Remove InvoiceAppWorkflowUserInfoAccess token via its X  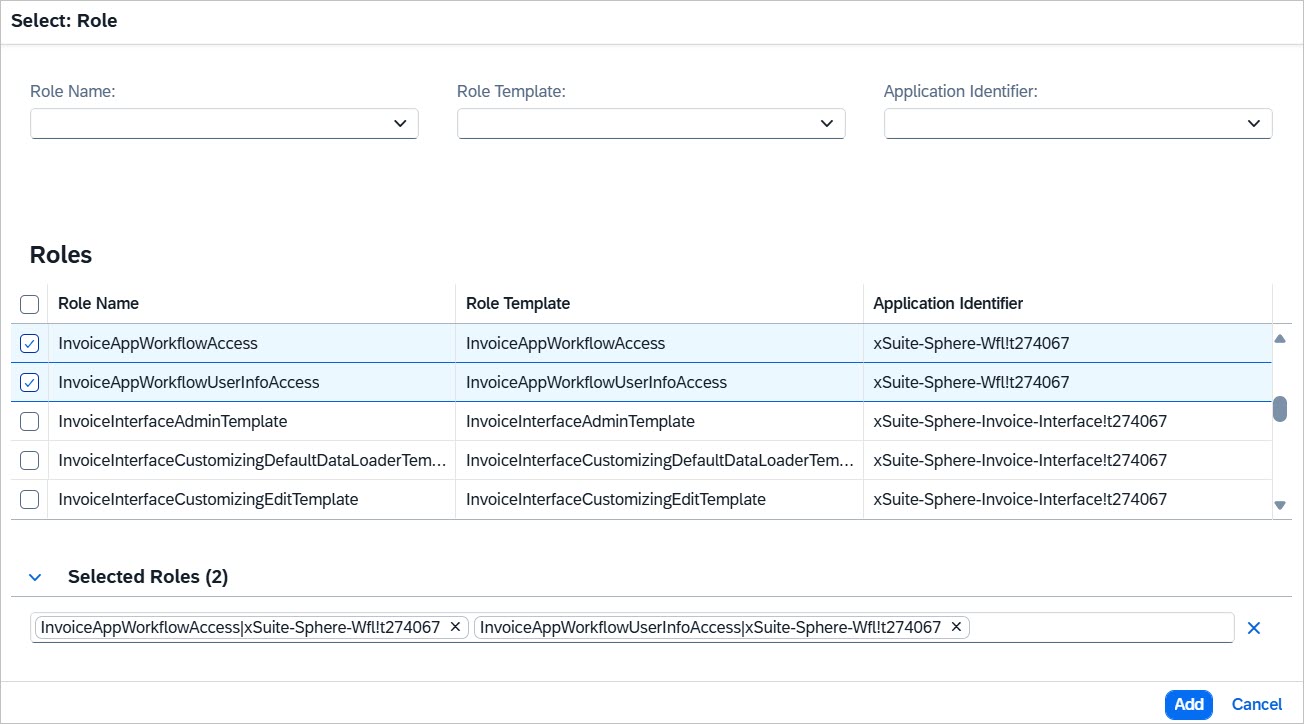[956, 627]
